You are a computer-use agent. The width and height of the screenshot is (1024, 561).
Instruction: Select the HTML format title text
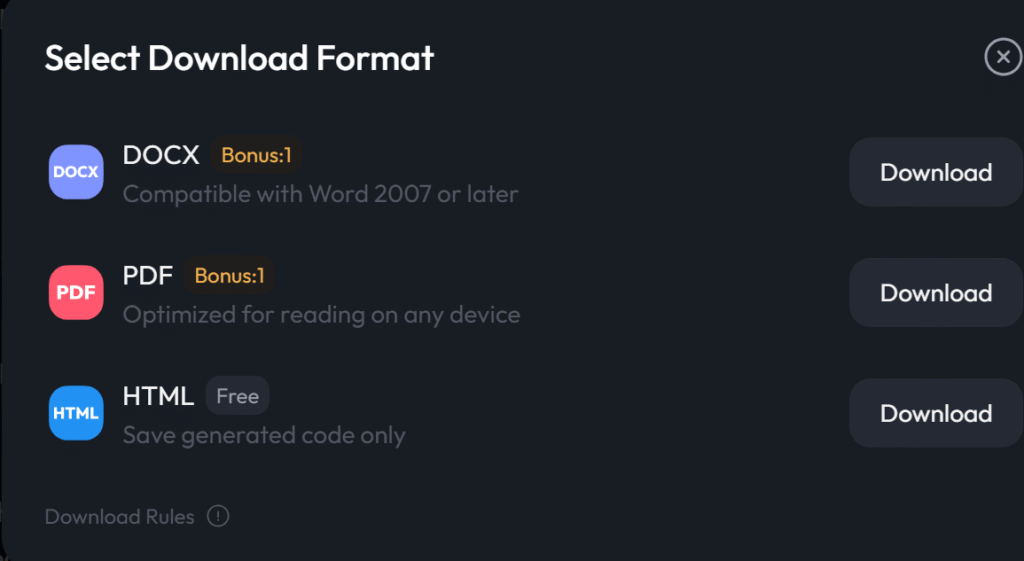pyautogui.click(x=158, y=396)
